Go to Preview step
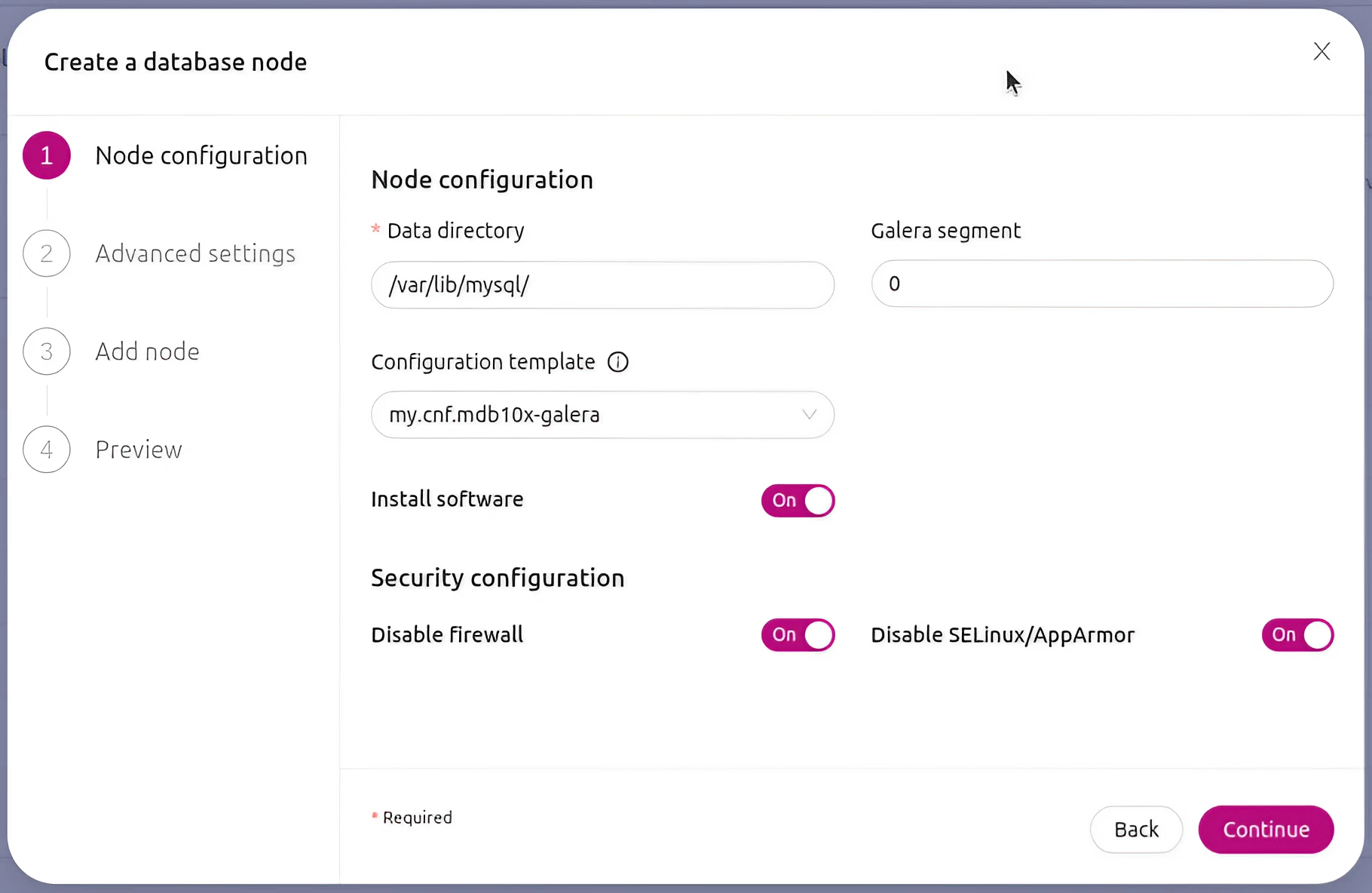 (139, 450)
